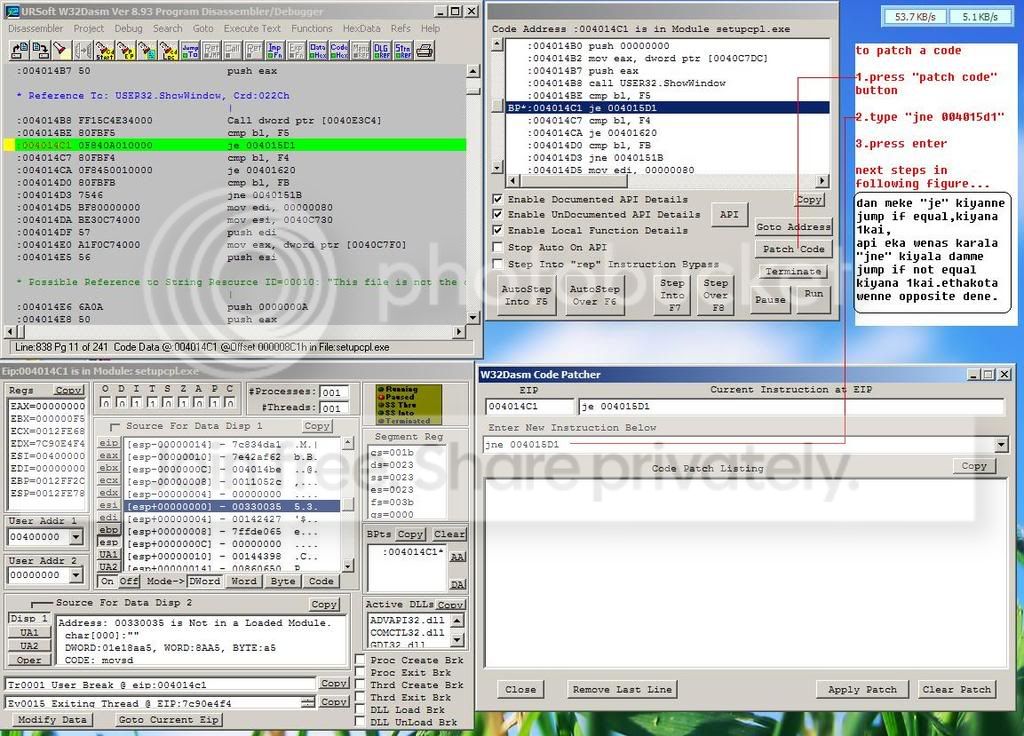Select the esp register source button
This screenshot has width=1024, height=736.
pos(108,542)
